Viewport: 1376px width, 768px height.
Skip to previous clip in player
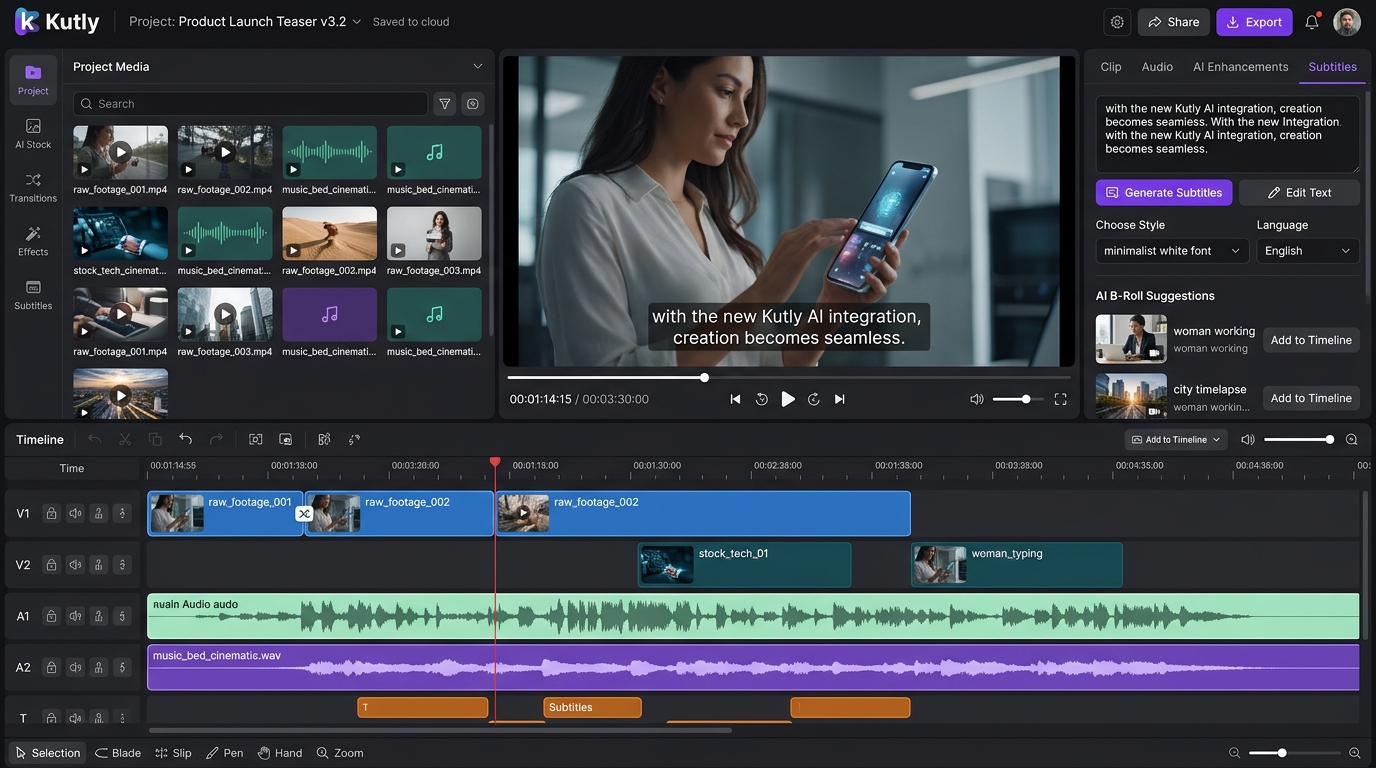pyautogui.click(x=735, y=399)
